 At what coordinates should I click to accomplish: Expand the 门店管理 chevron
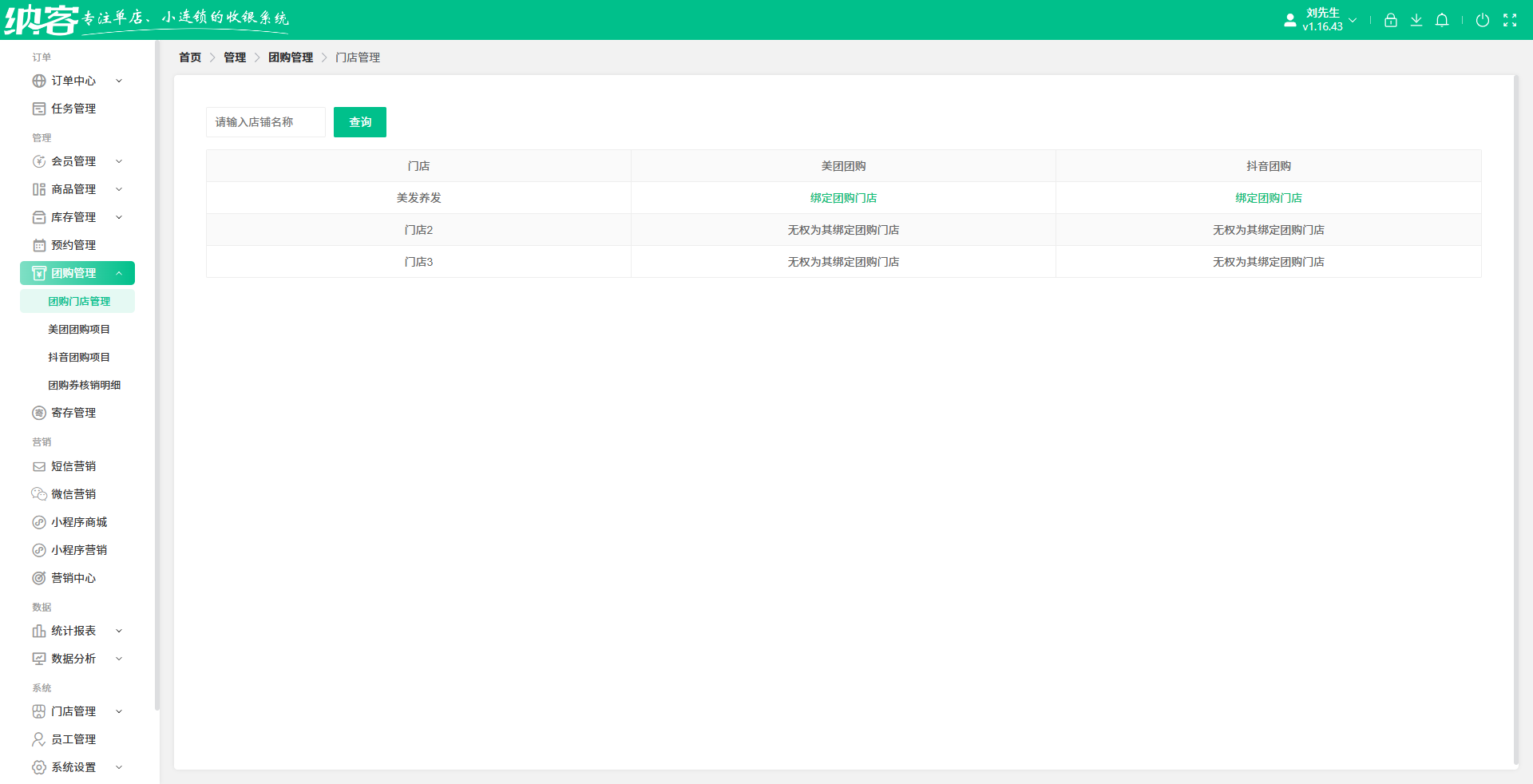coord(119,711)
